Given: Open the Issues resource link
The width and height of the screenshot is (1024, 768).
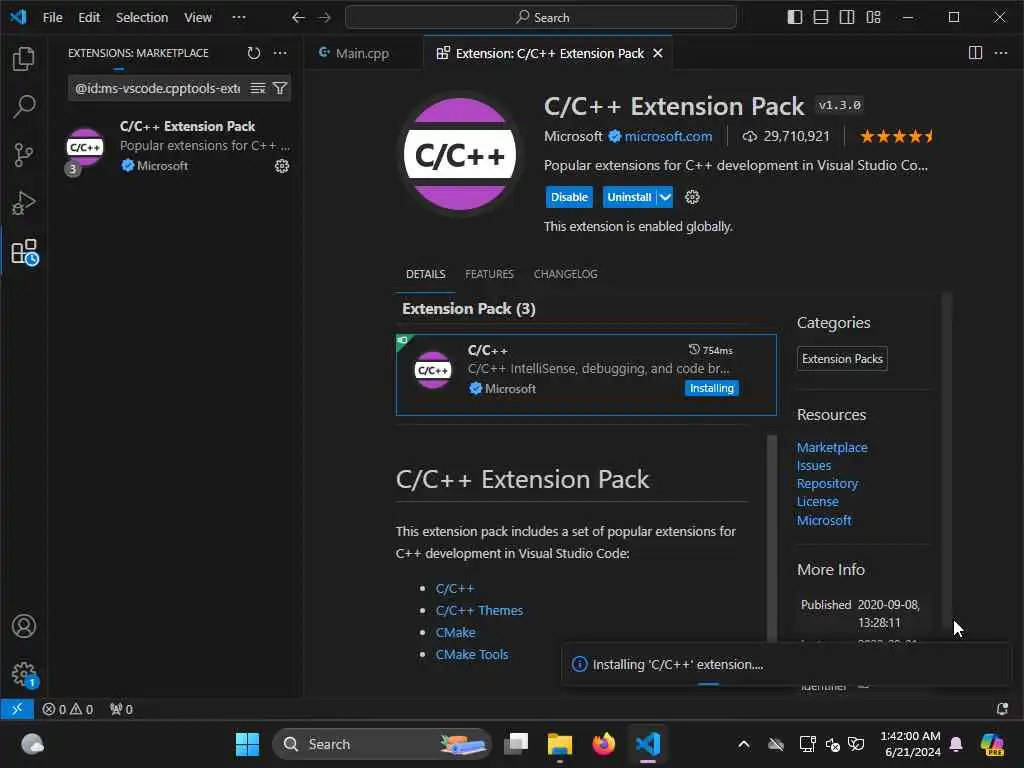Looking at the screenshot, I should (x=814, y=466).
